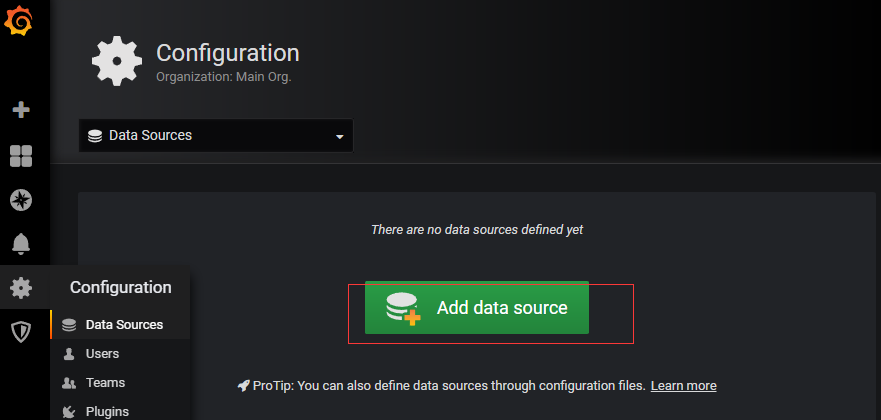Viewport: 881px width, 420px height.
Task: Open the Server Admin shield icon
Action: (21, 332)
